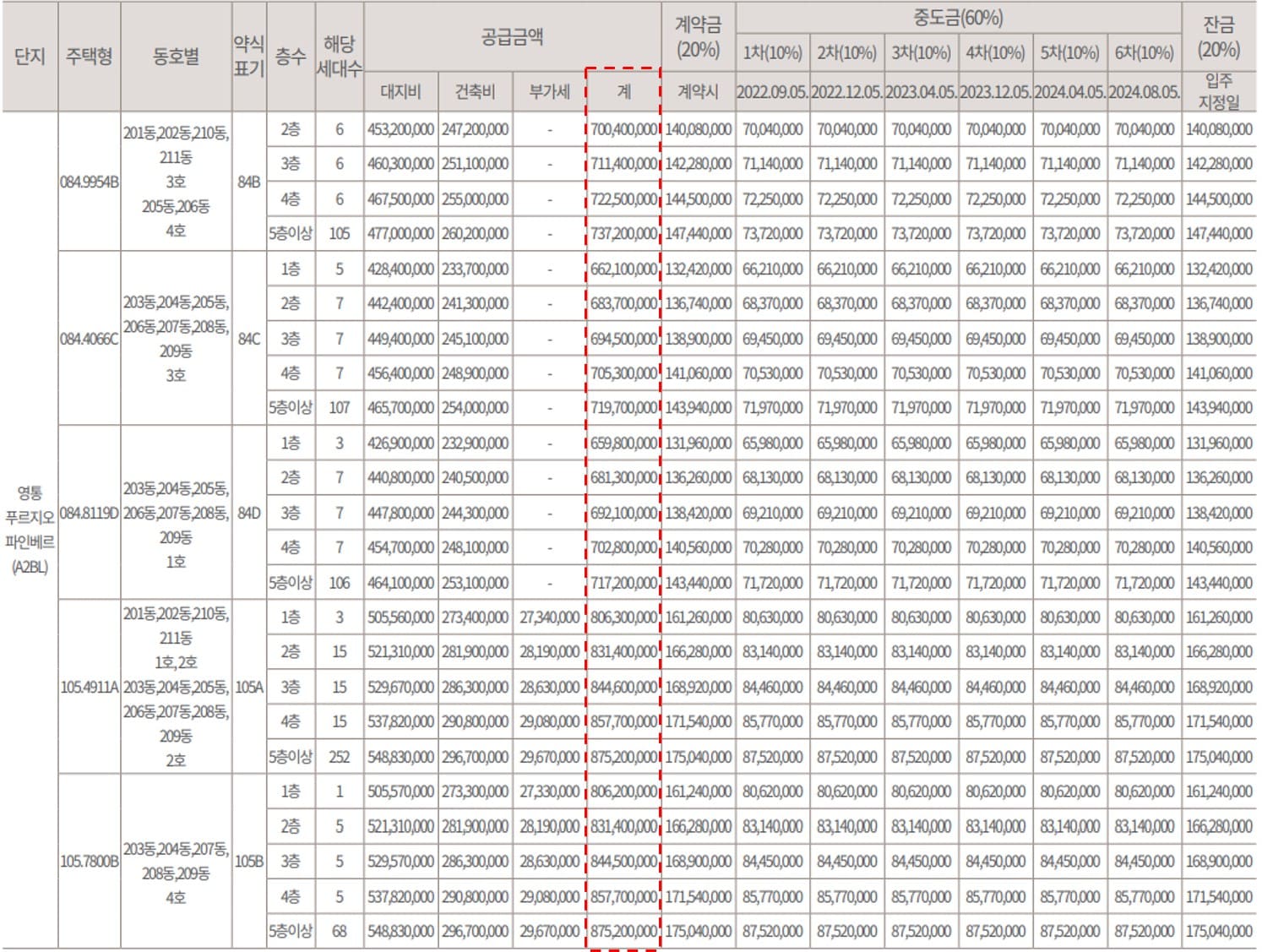The height and width of the screenshot is (952, 1262).
Task: Click VAT amount '27,330,000'
Action: click(549, 792)
